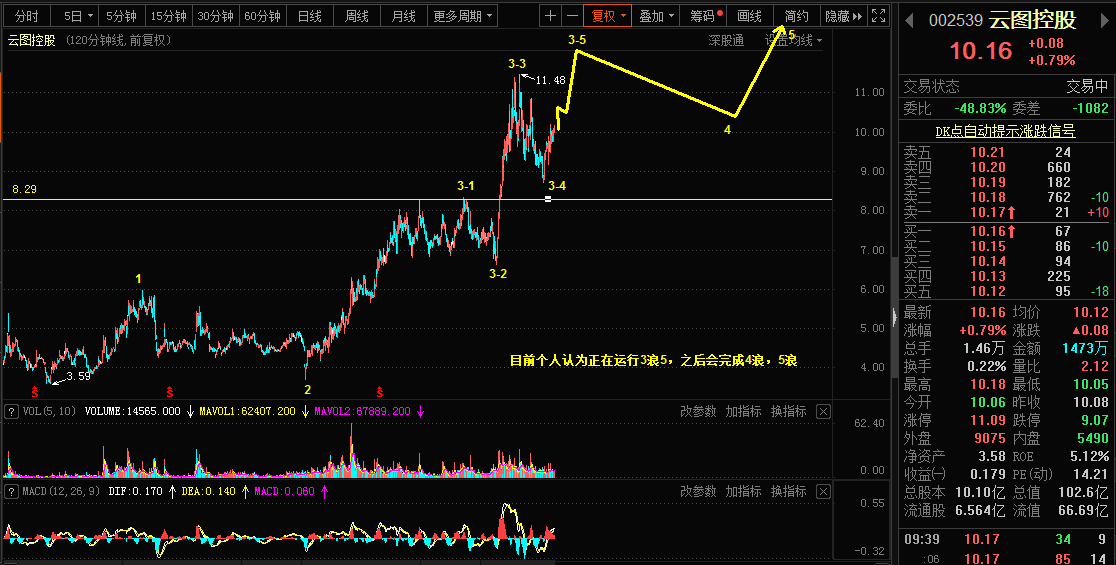Click stock code 002539 in header
Image resolution: width=1116 pixels, height=565 pixels.
956,21
